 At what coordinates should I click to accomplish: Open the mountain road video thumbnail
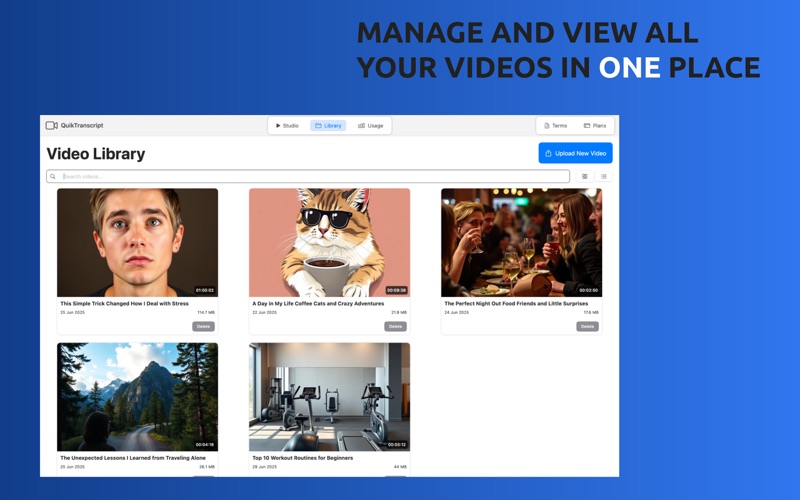point(137,397)
